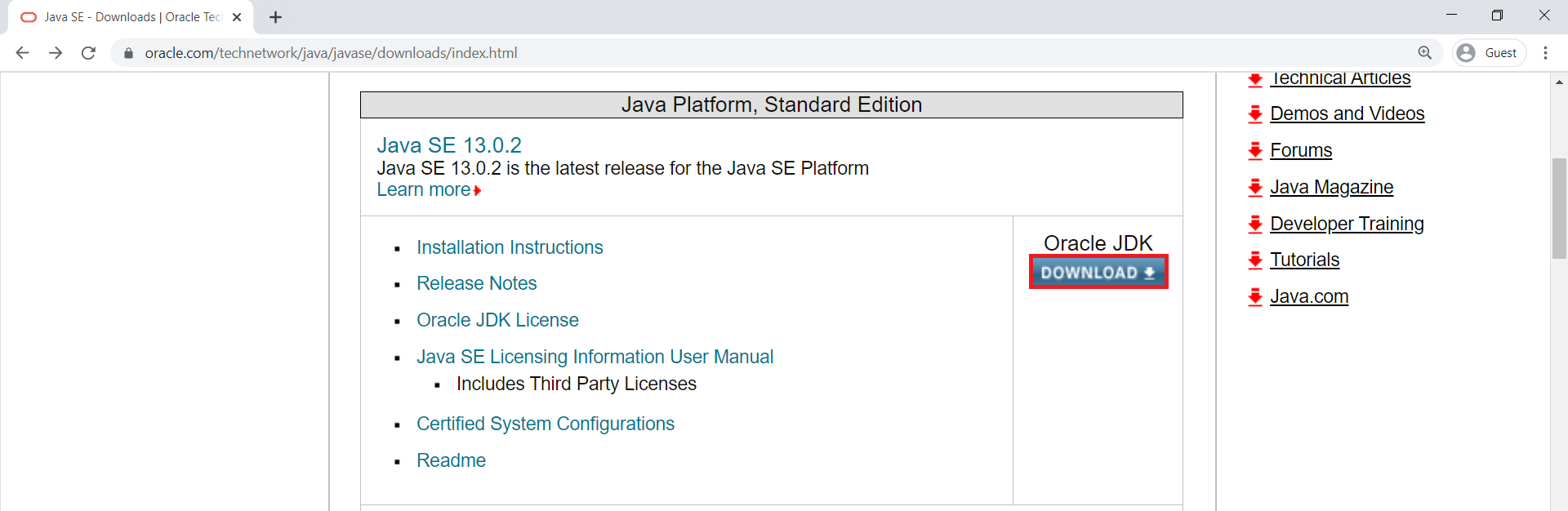Open the Readme link
This screenshot has height=511, width=1568.
[451, 460]
